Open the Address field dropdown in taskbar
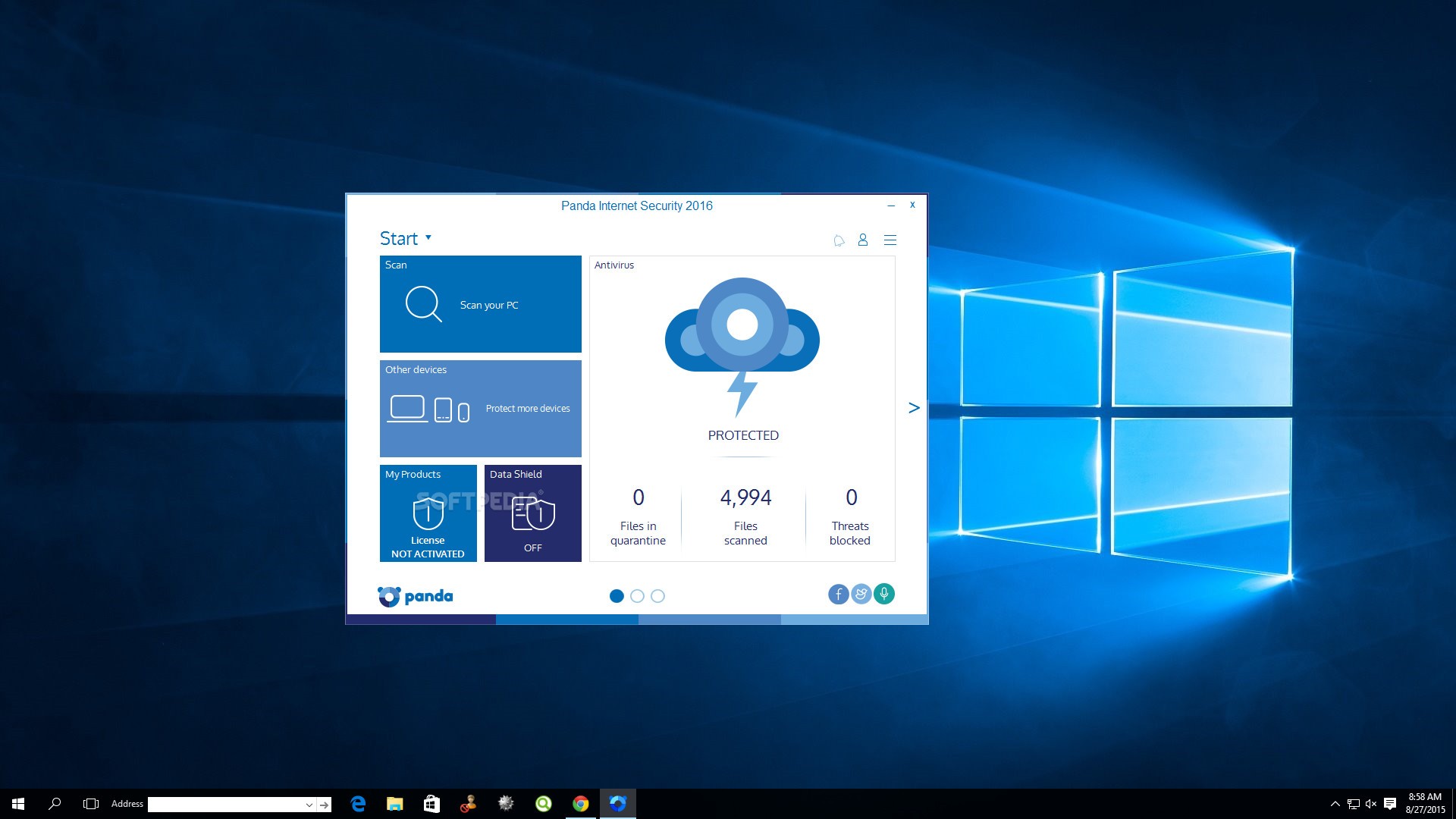The height and width of the screenshot is (819, 1456). coord(308,804)
